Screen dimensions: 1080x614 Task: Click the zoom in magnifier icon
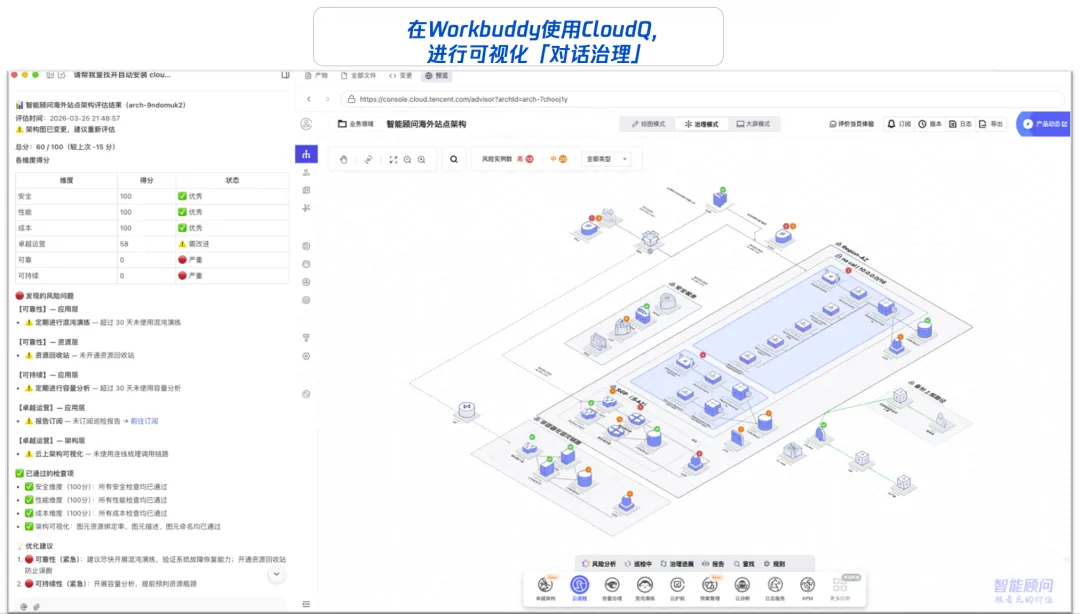click(422, 159)
